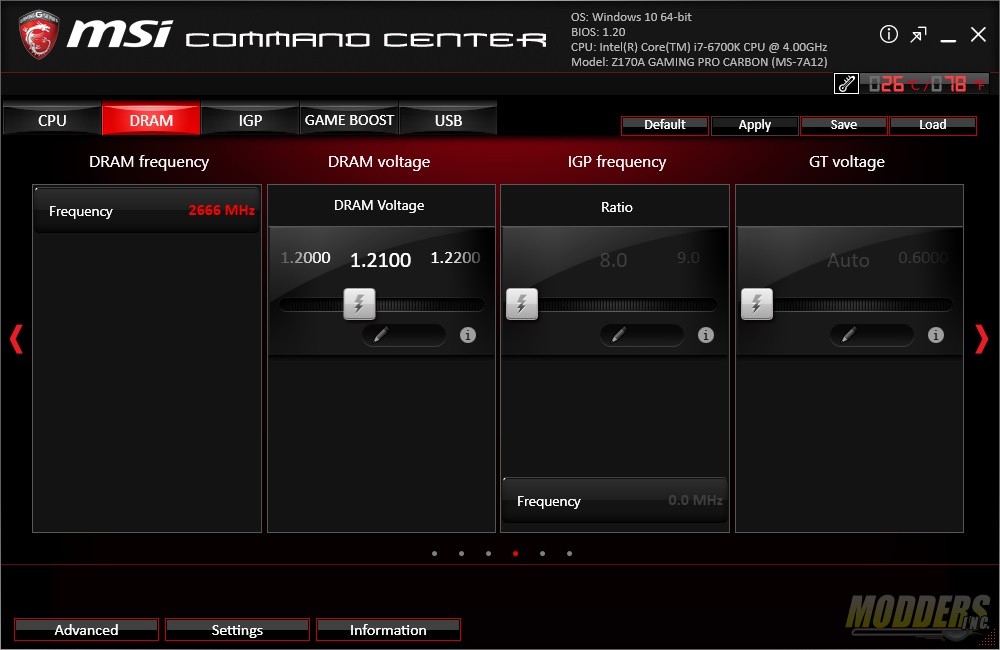Viewport: 1000px width, 650px height.
Task: Select the fifth page indicator dot
Action: [x=542, y=554]
